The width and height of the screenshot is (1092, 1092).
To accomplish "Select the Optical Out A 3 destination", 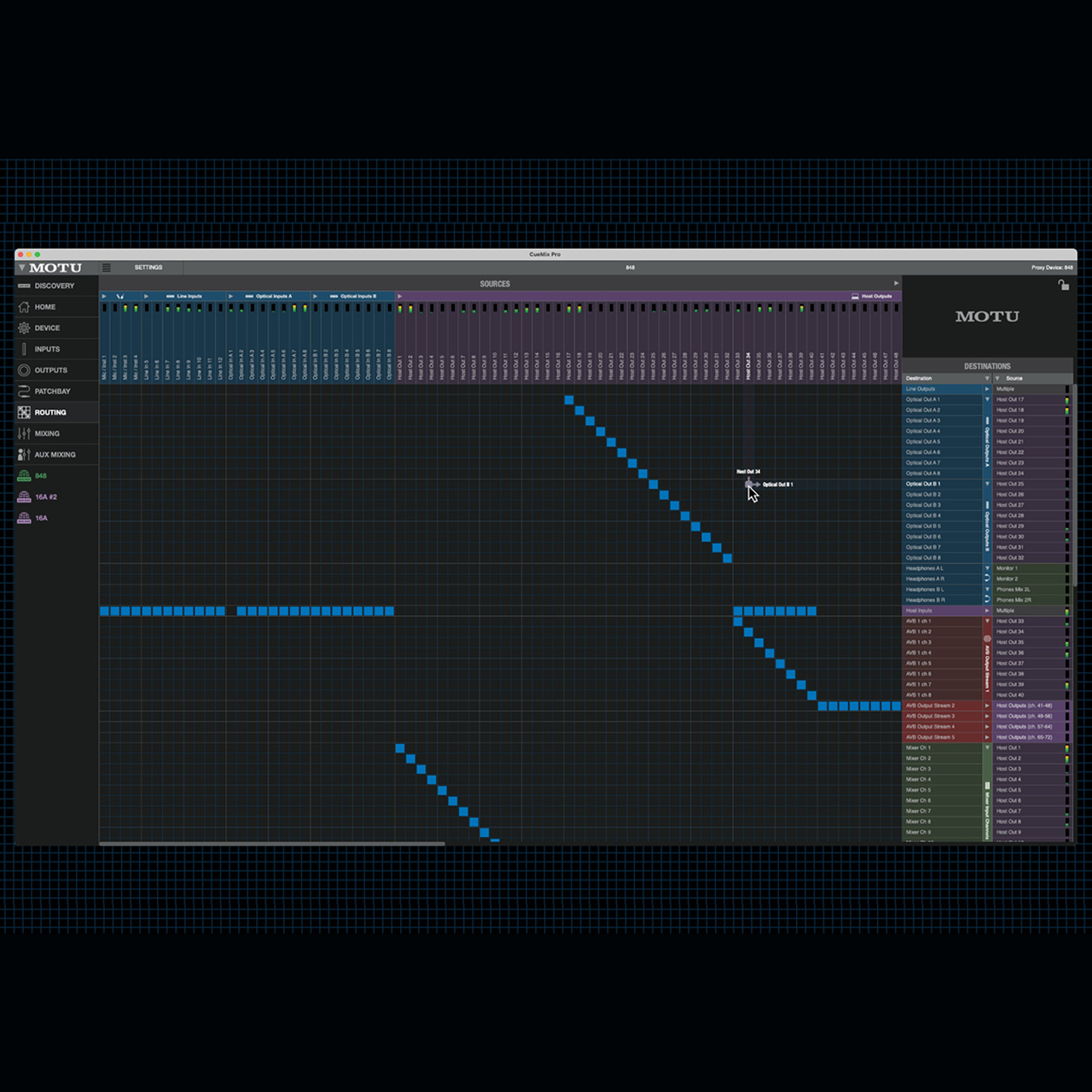I will coord(923,421).
